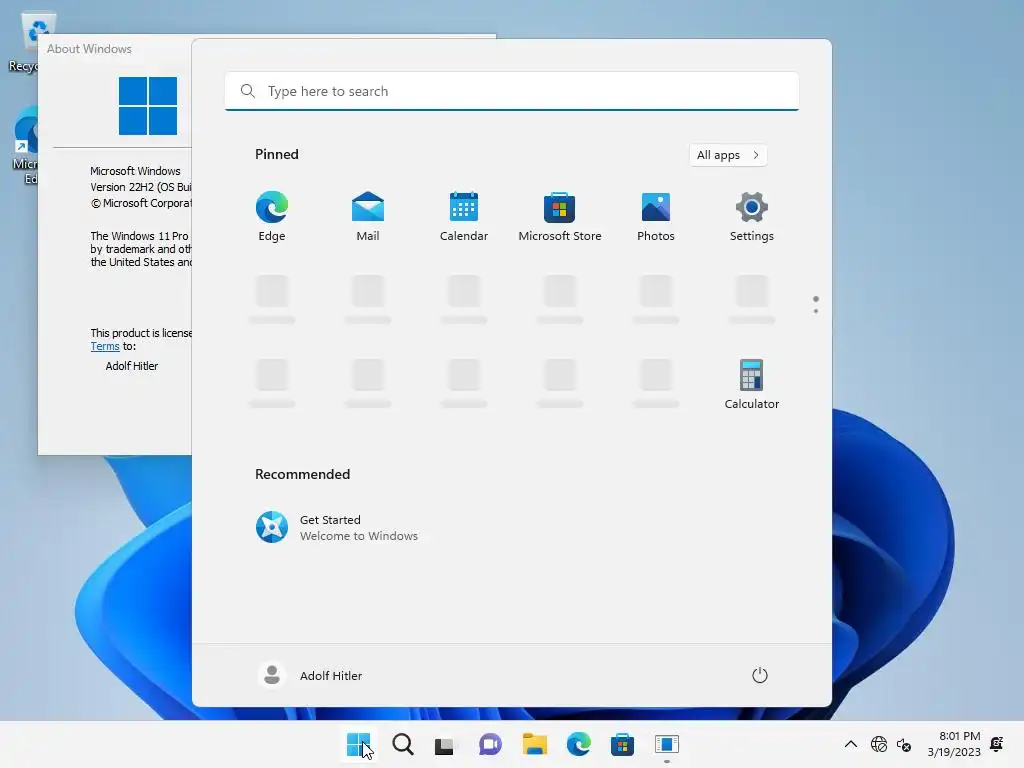Open the network status tray icon
1024x768 pixels.
[x=879, y=744]
